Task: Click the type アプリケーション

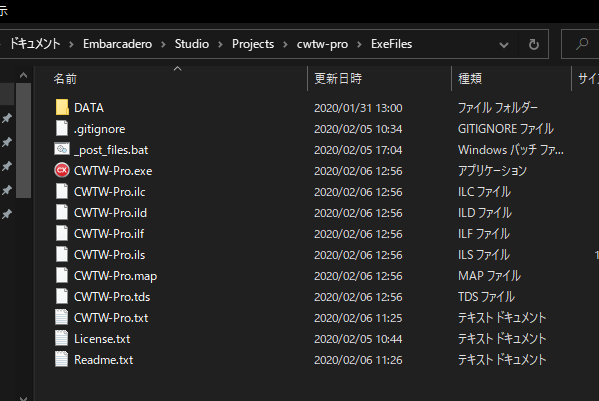Action: (x=492, y=171)
